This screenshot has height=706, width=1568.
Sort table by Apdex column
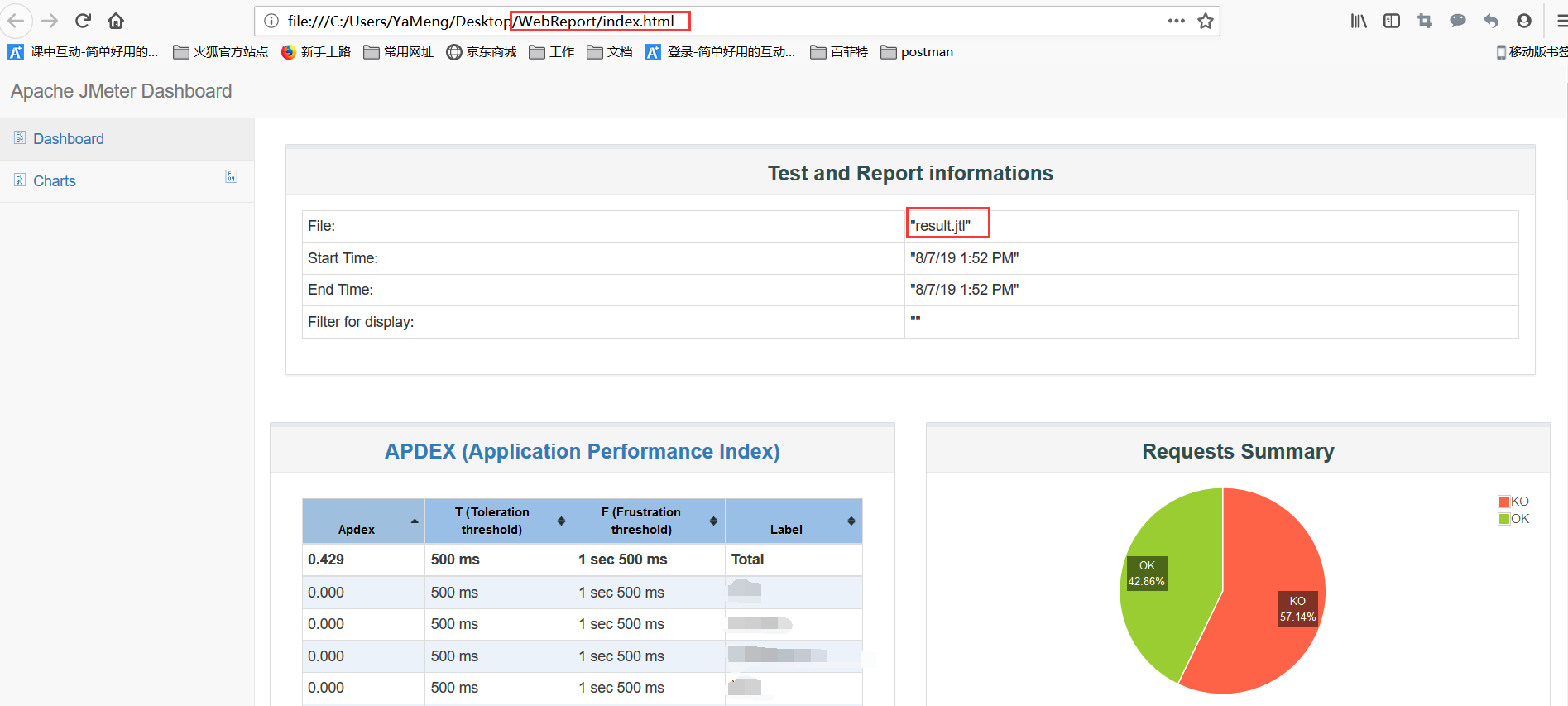tap(363, 521)
